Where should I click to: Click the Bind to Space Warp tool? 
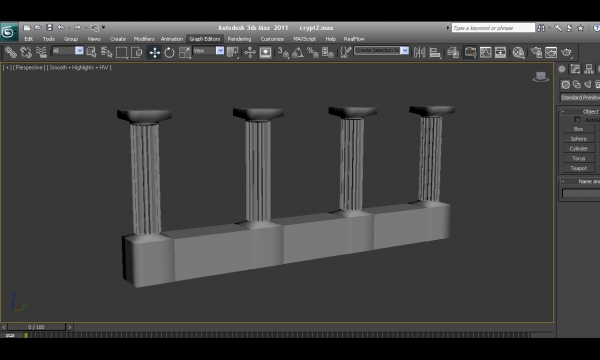pos(41,52)
